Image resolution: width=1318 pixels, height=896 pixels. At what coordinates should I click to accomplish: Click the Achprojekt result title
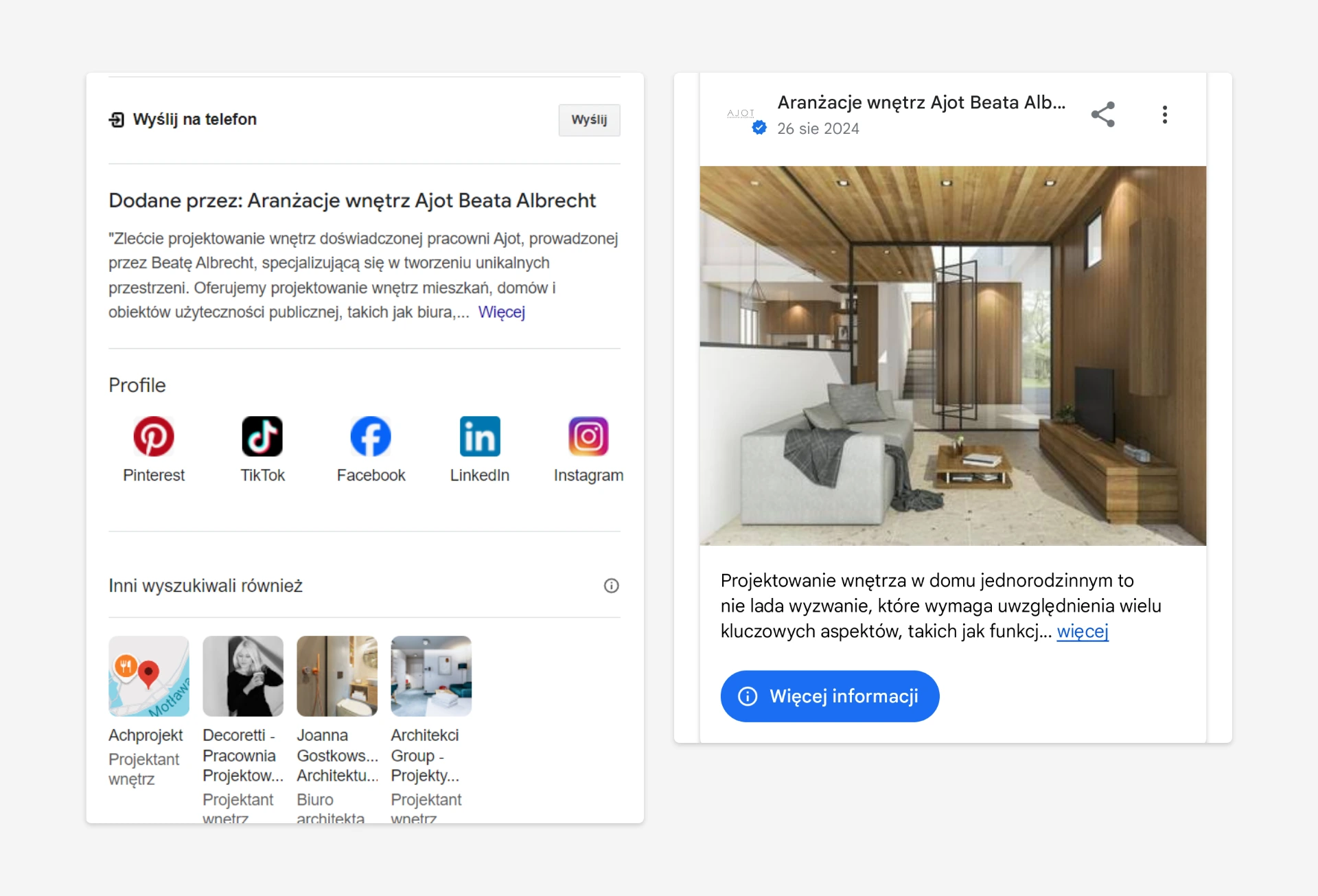tap(146, 735)
